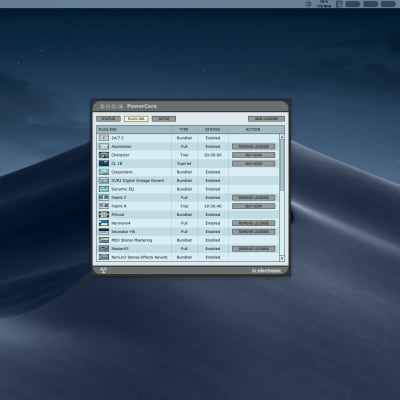Click the Action column header
The image size is (400, 400).
253,129
